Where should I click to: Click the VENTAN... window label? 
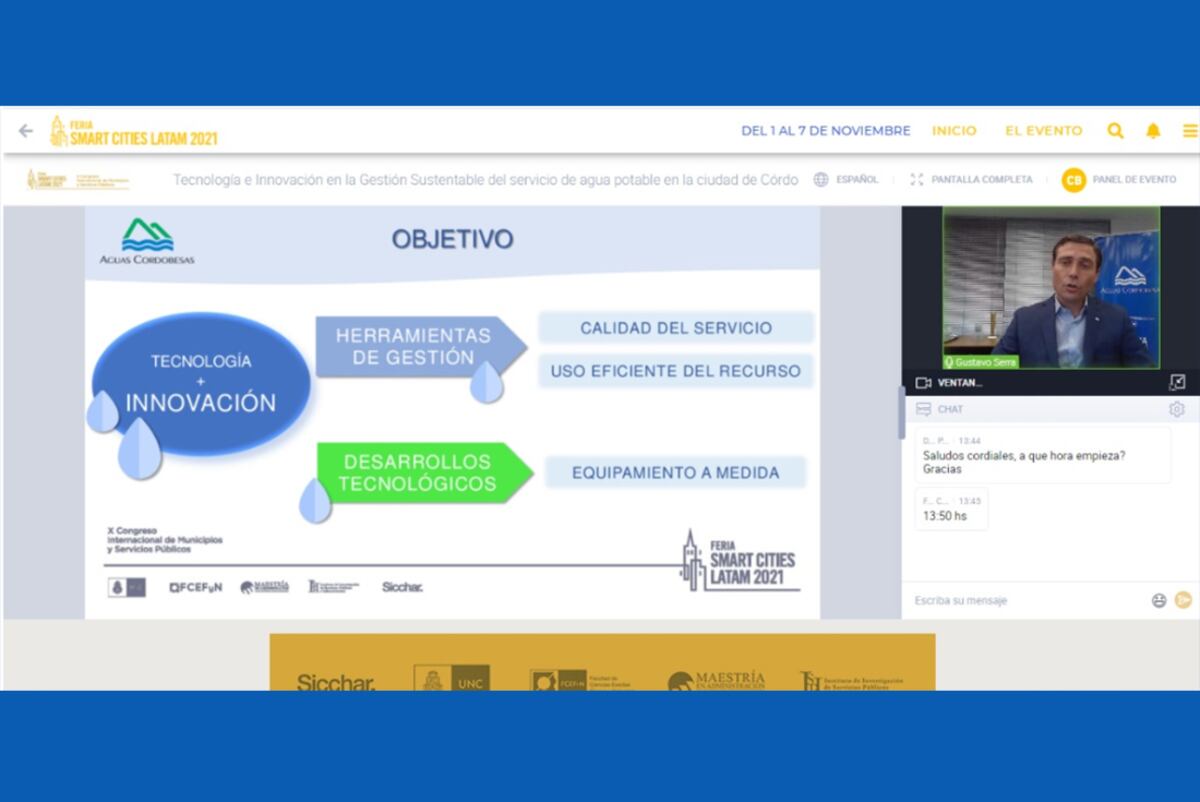point(960,383)
